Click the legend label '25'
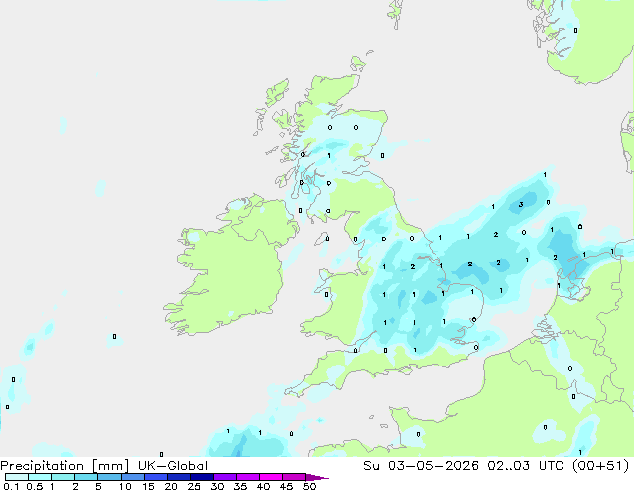The image size is (634, 490). [194, 486]
